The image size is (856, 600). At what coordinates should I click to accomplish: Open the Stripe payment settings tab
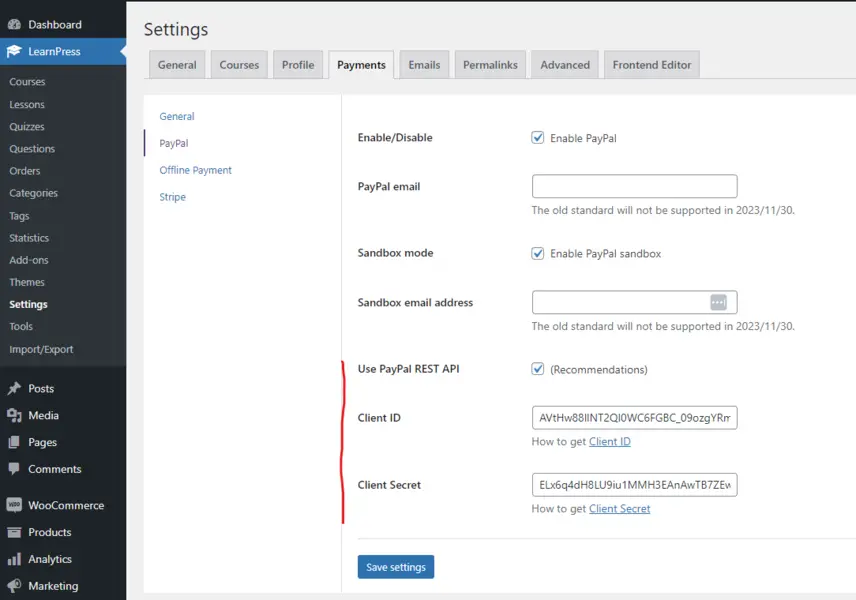(x=171, y=197)
